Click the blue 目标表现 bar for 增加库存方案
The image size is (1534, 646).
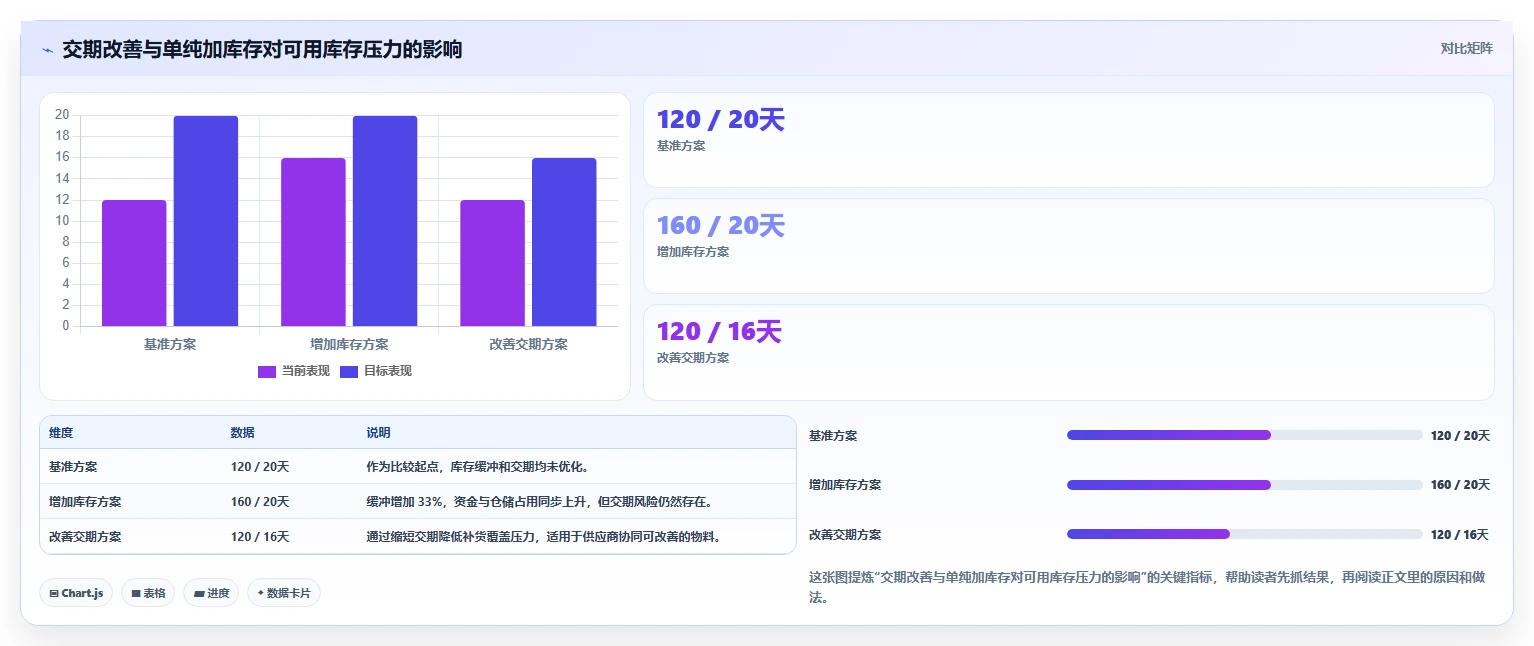(385, 221)
